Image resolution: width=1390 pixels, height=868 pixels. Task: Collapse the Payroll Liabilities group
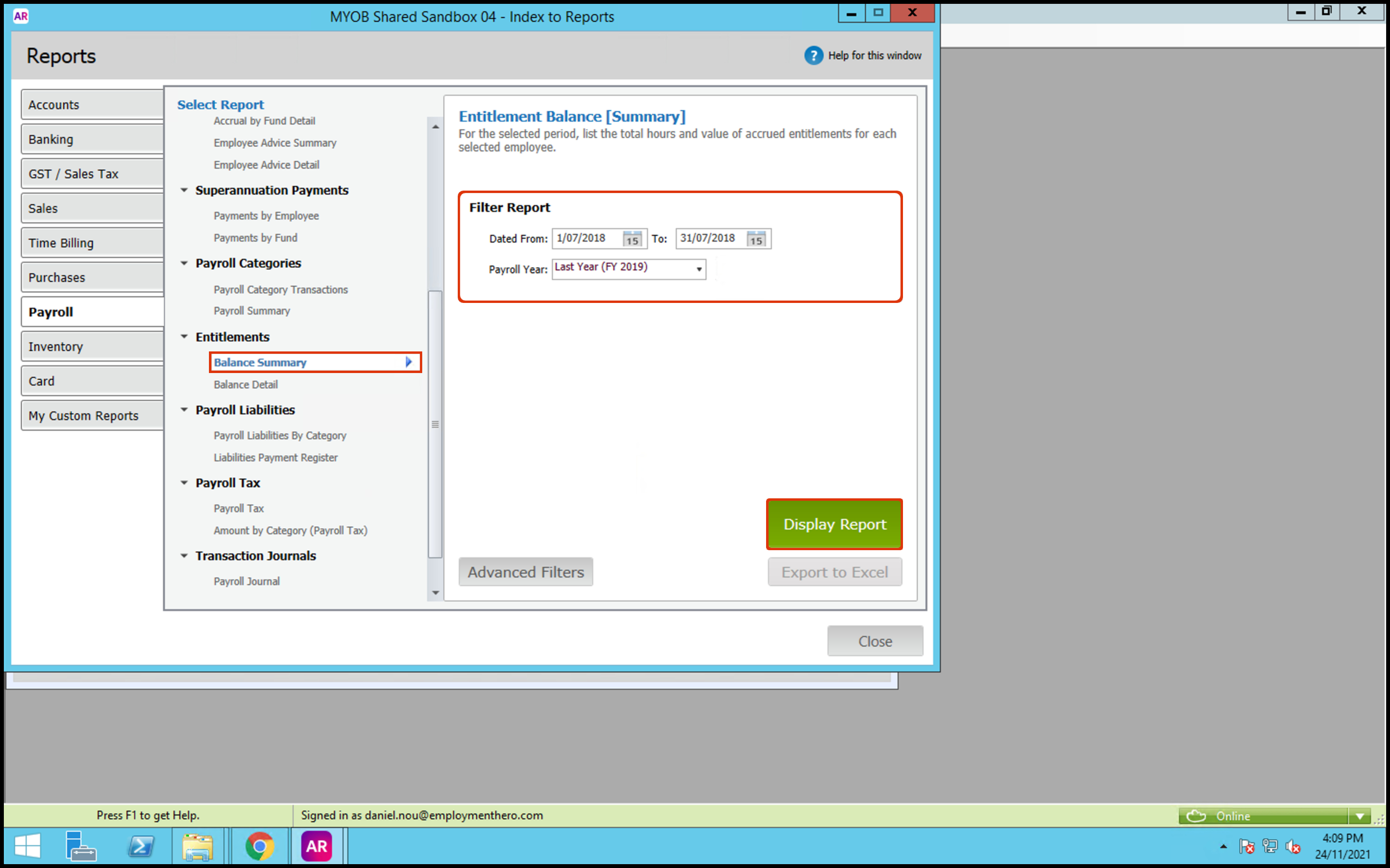click(x=184, y=410)
